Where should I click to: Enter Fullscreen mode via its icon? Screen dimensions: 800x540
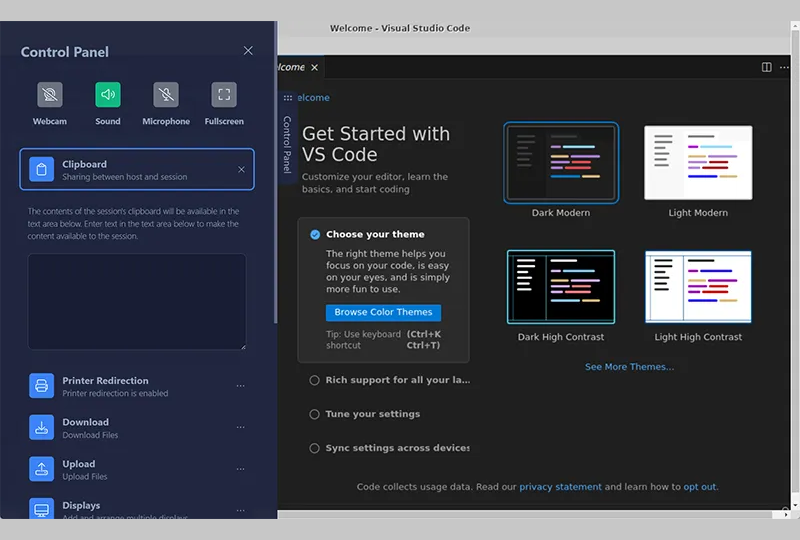pos(224,94)
